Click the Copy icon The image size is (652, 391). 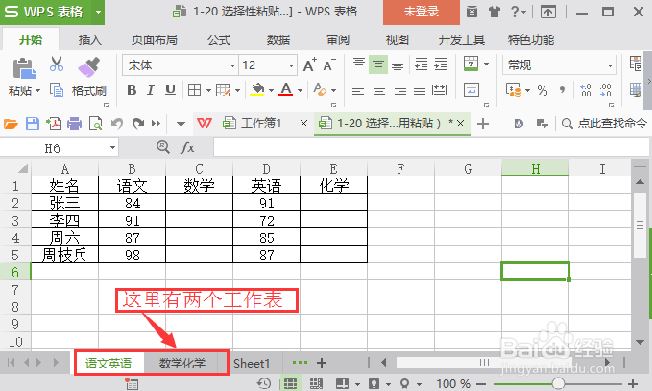point(57,90)
